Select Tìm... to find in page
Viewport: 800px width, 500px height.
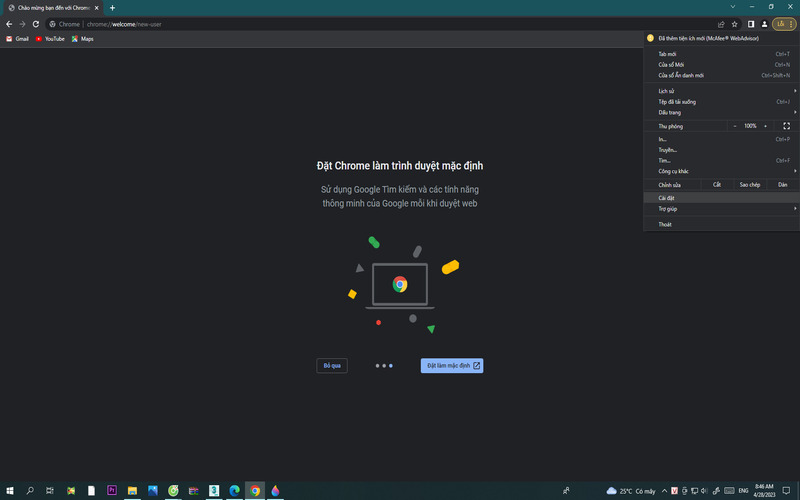click(721, 161)
